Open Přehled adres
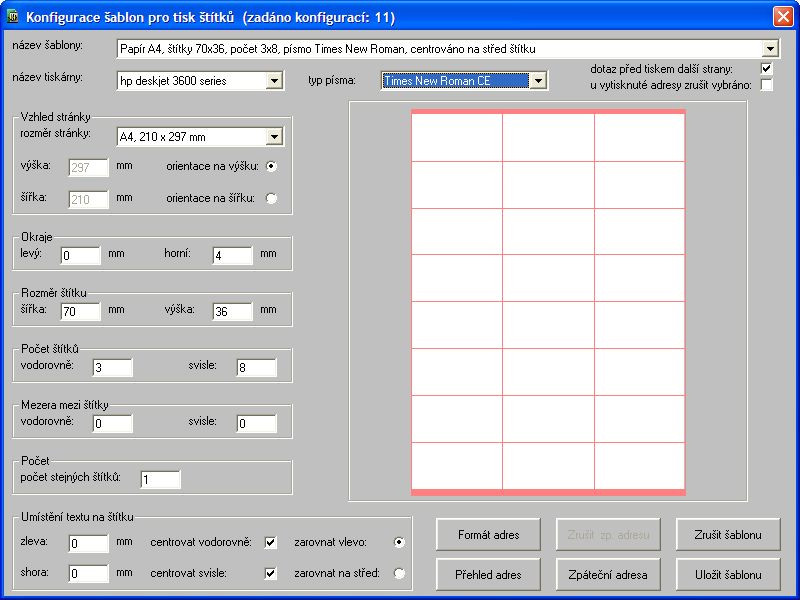 click(488, 574)
